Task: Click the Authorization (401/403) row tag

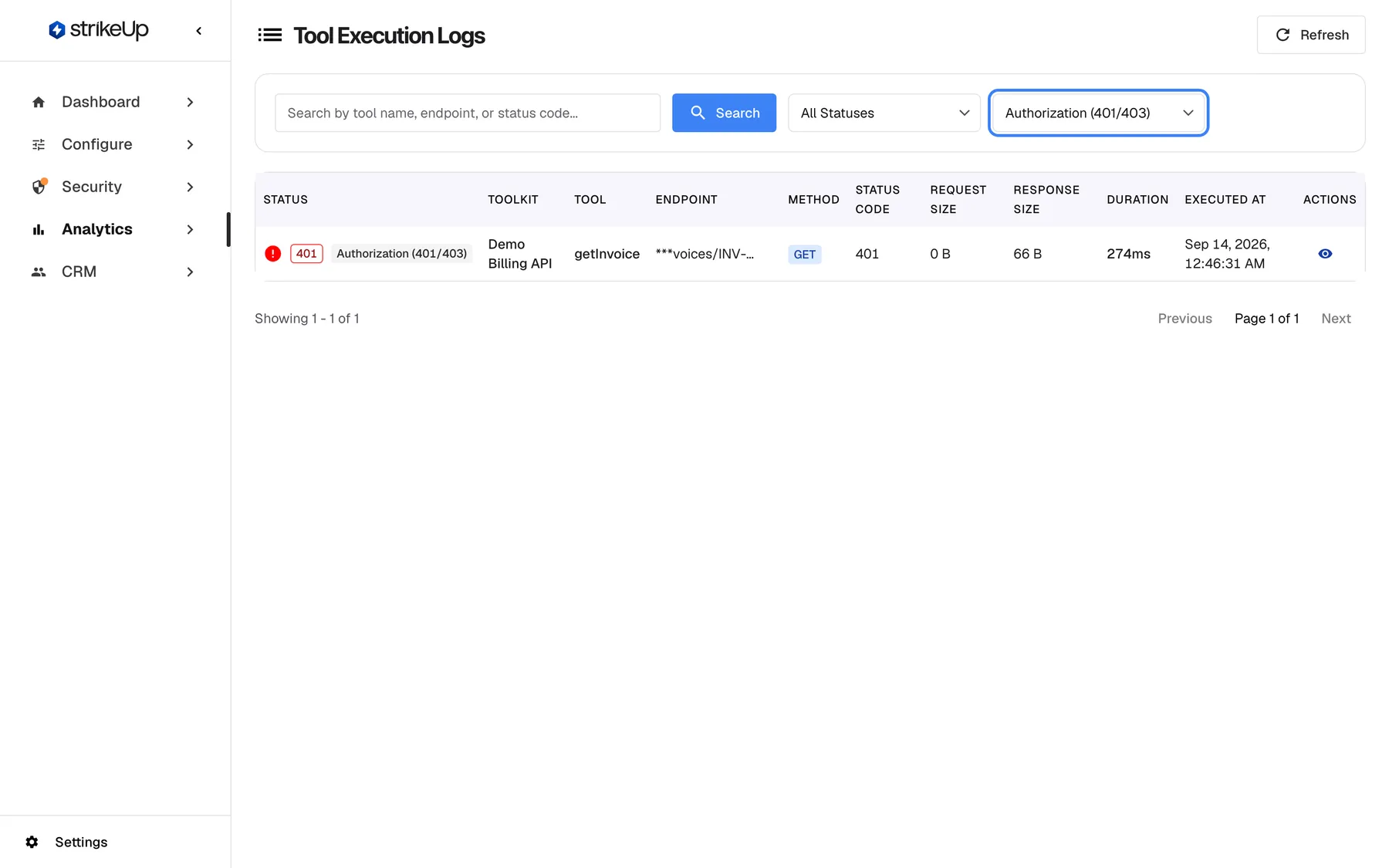Action: point(401,254)
